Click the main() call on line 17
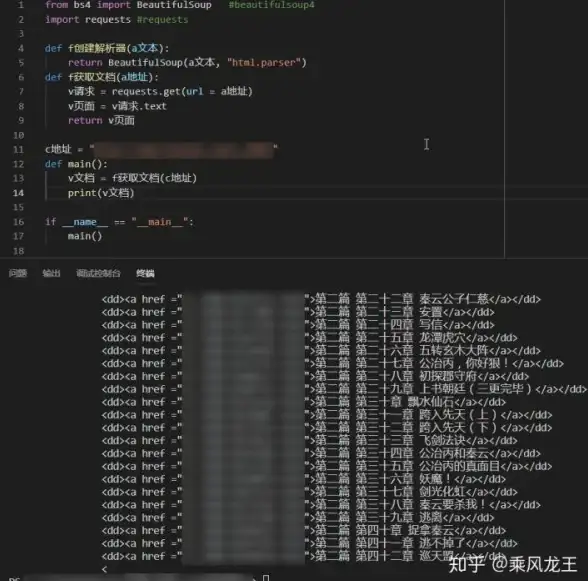Screen dimensions: 588x581 coord(85,236)
